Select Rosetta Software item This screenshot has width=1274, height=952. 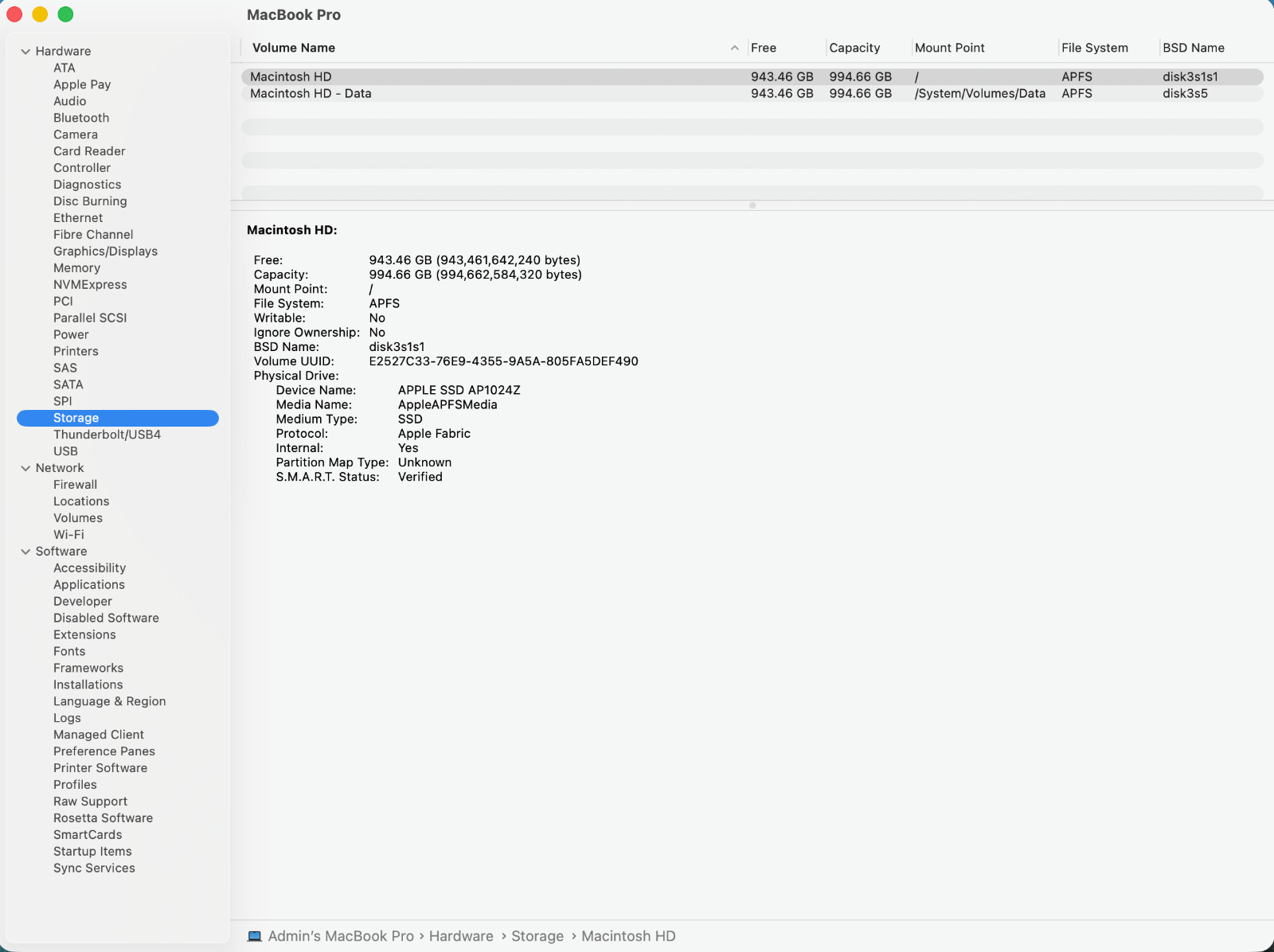click(103, 820)
